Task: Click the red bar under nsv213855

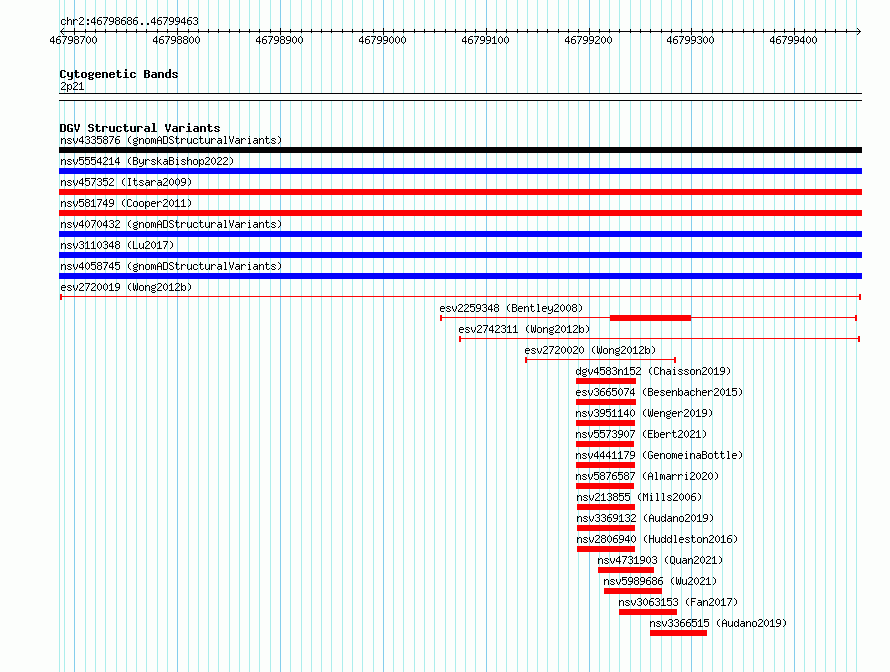Action: coord(606,507)
